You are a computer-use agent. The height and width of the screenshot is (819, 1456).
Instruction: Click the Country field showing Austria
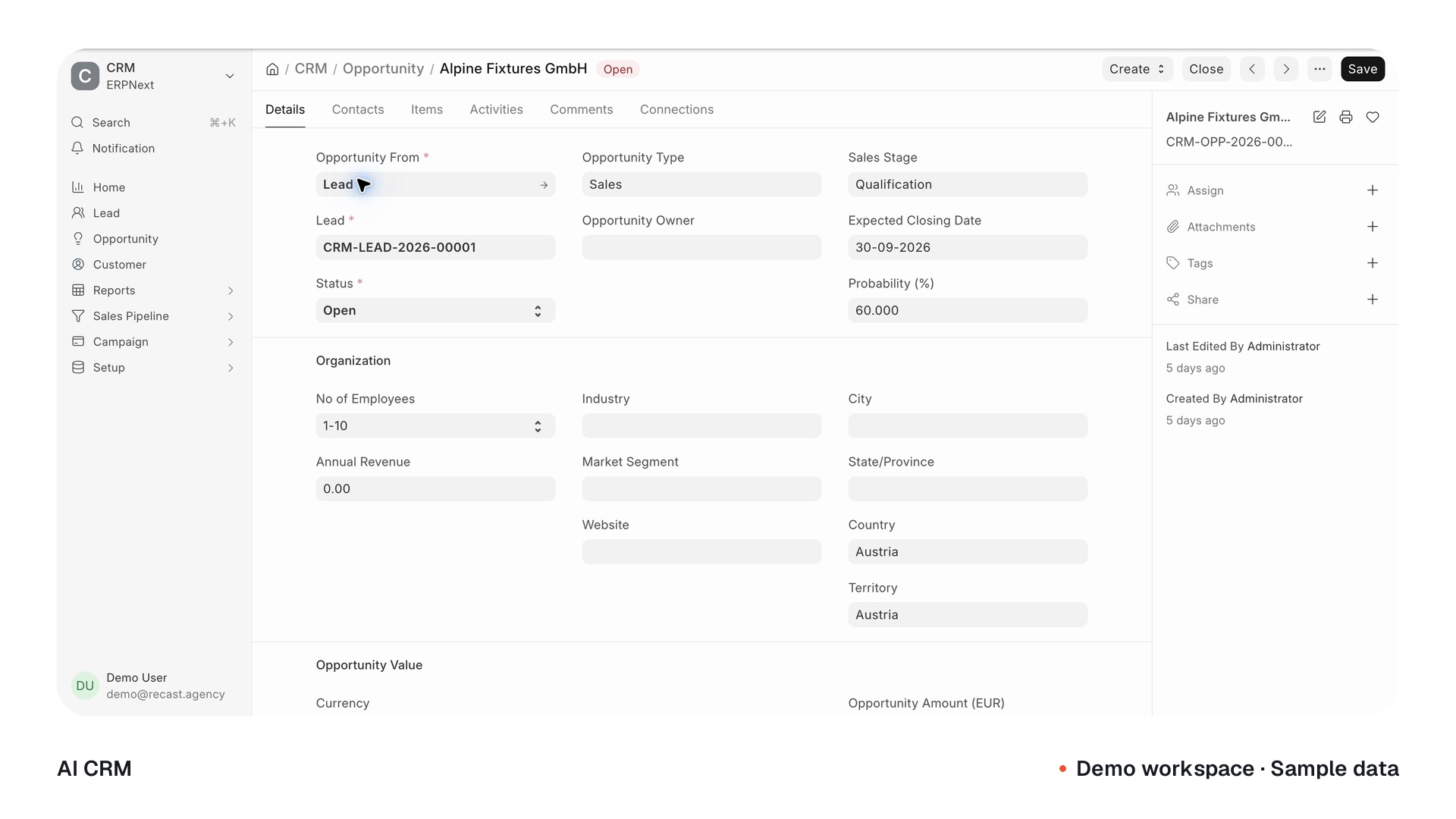[968, 551]
